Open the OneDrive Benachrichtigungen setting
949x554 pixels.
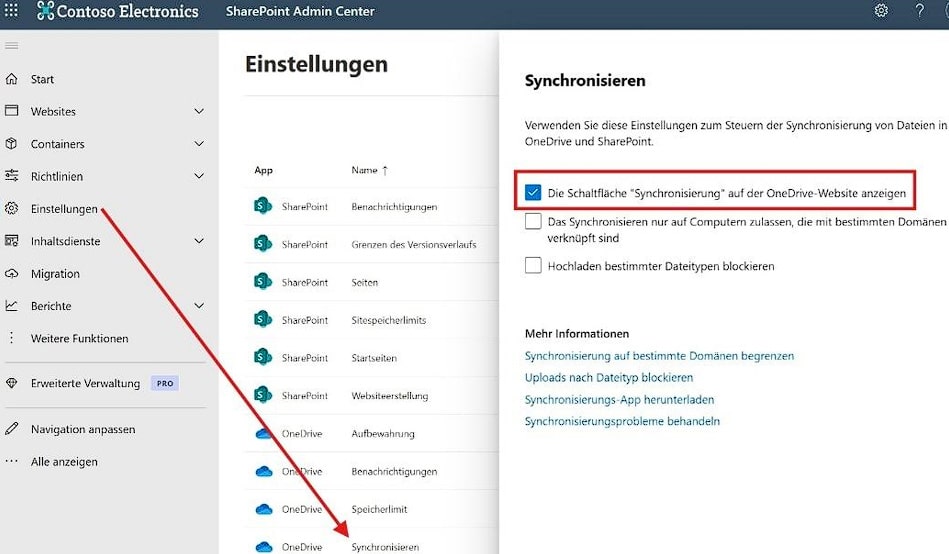[x=394, y=471]
